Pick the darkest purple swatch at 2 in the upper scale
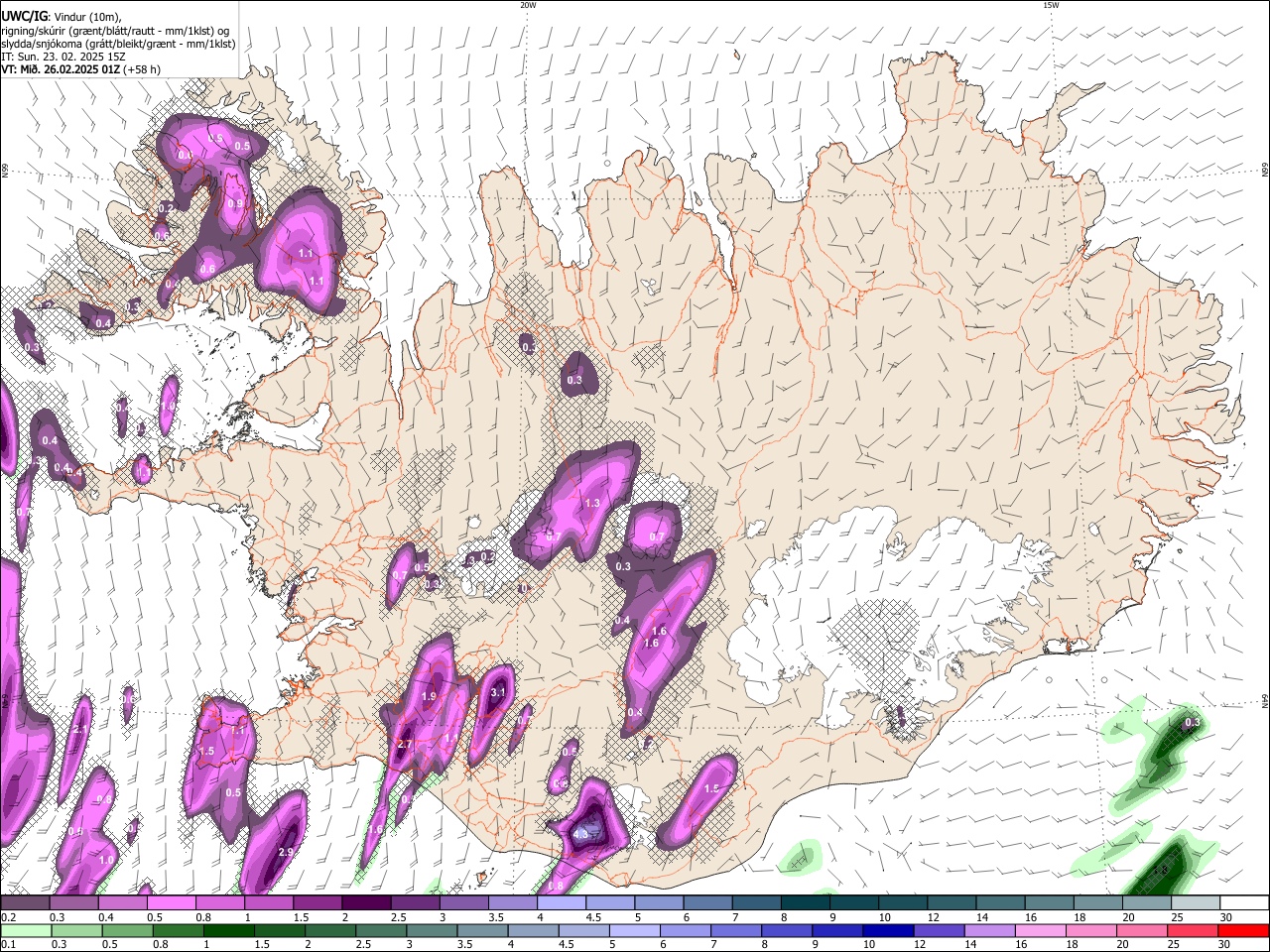This screenshot has width=1270, height=952. tap(366, 902)
